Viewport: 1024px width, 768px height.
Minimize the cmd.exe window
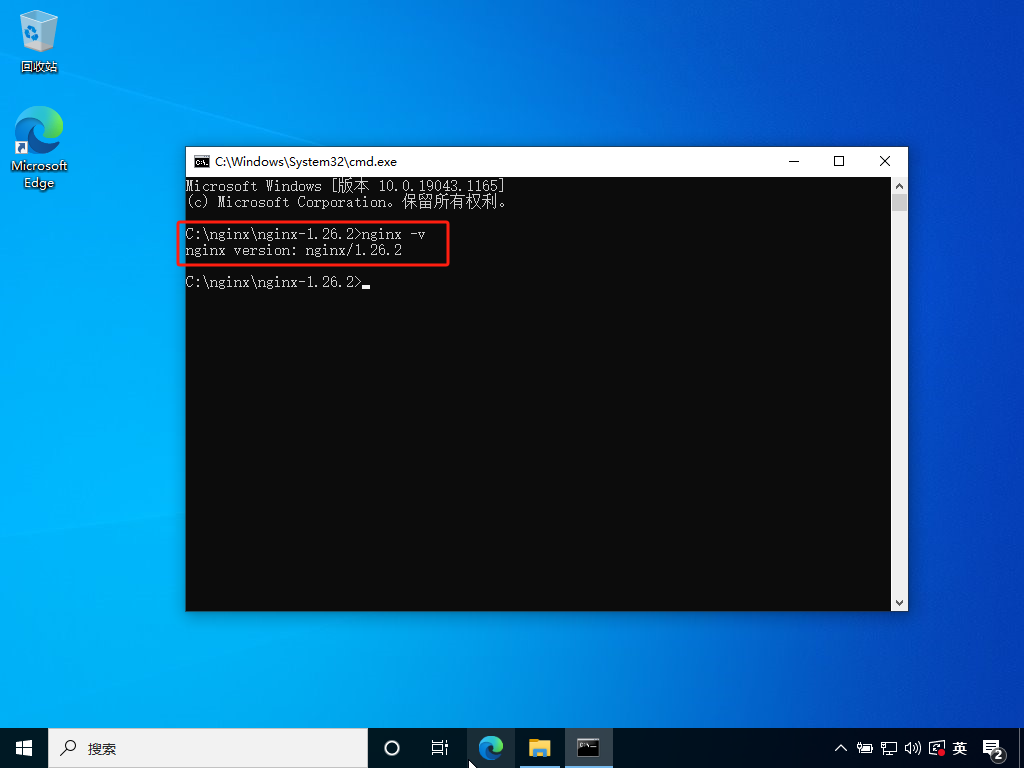pos(794,161)
